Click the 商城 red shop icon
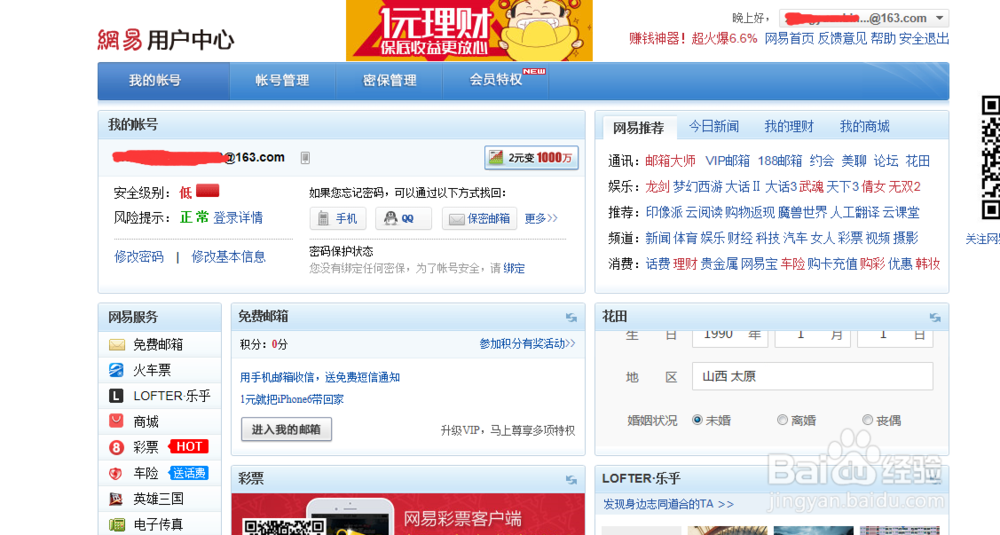 [x=116, y=421]
